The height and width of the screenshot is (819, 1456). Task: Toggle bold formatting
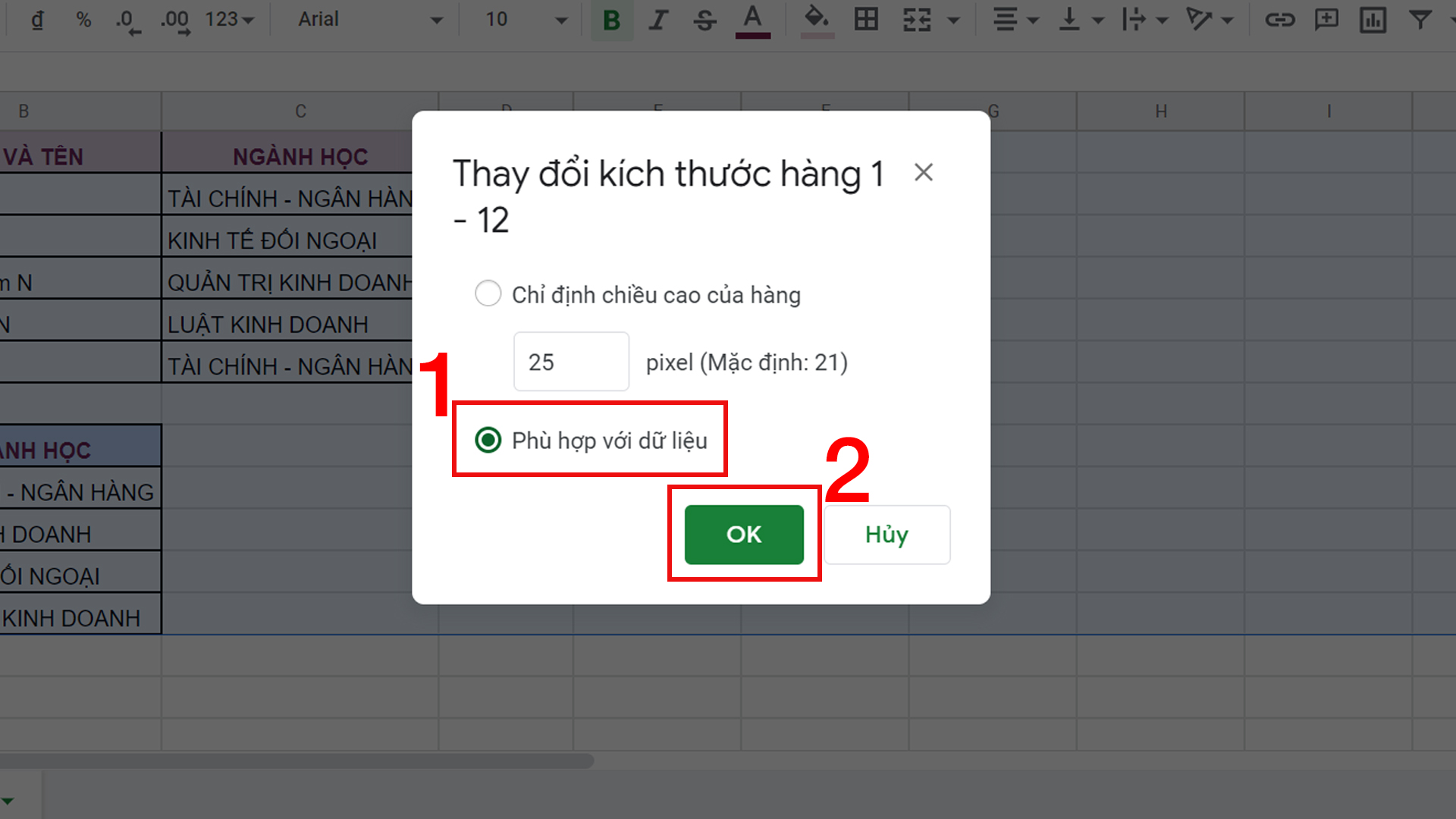point(611,20)
